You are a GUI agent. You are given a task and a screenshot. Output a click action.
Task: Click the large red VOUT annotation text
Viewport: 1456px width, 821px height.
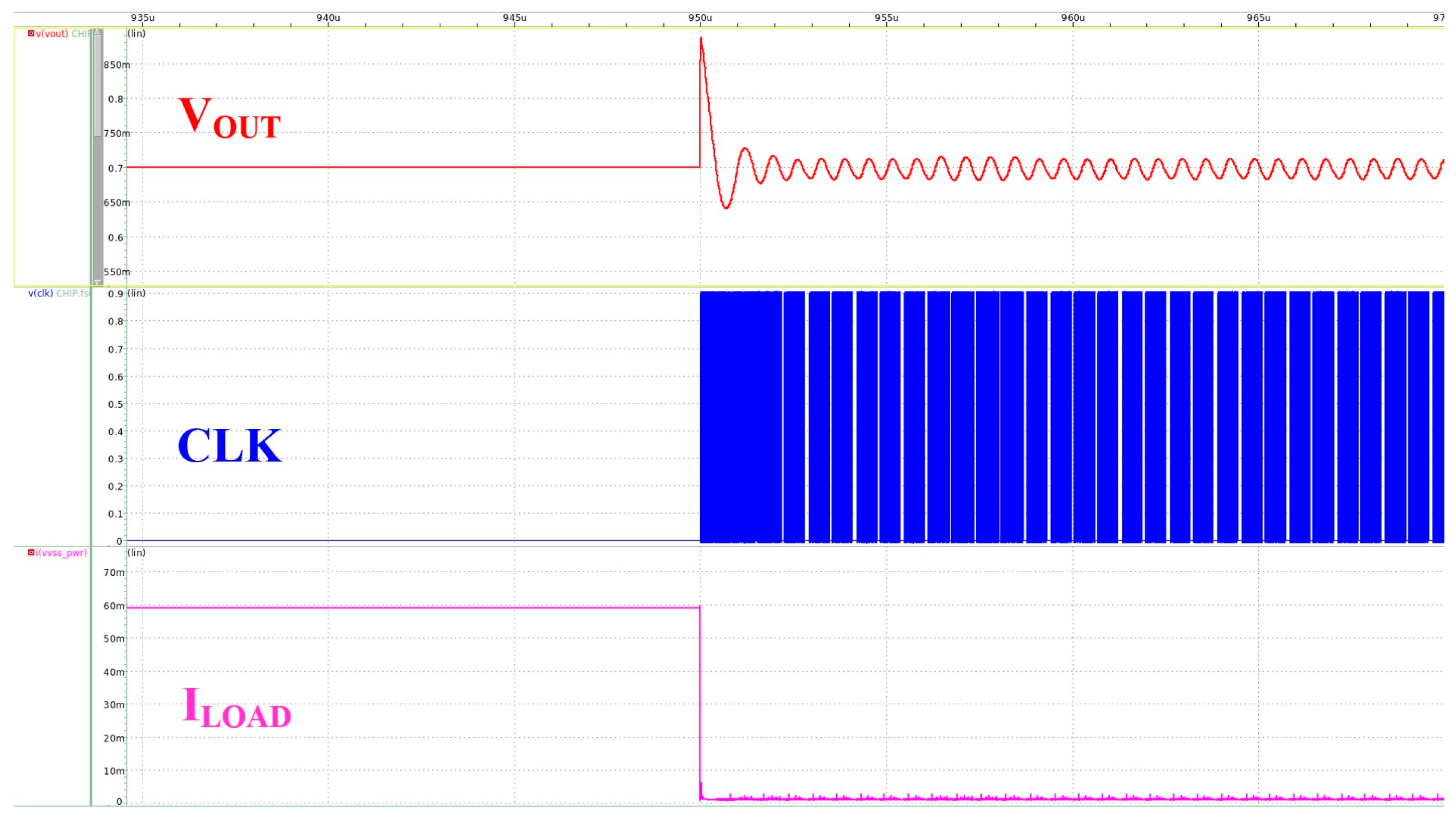tap(229, 118)
